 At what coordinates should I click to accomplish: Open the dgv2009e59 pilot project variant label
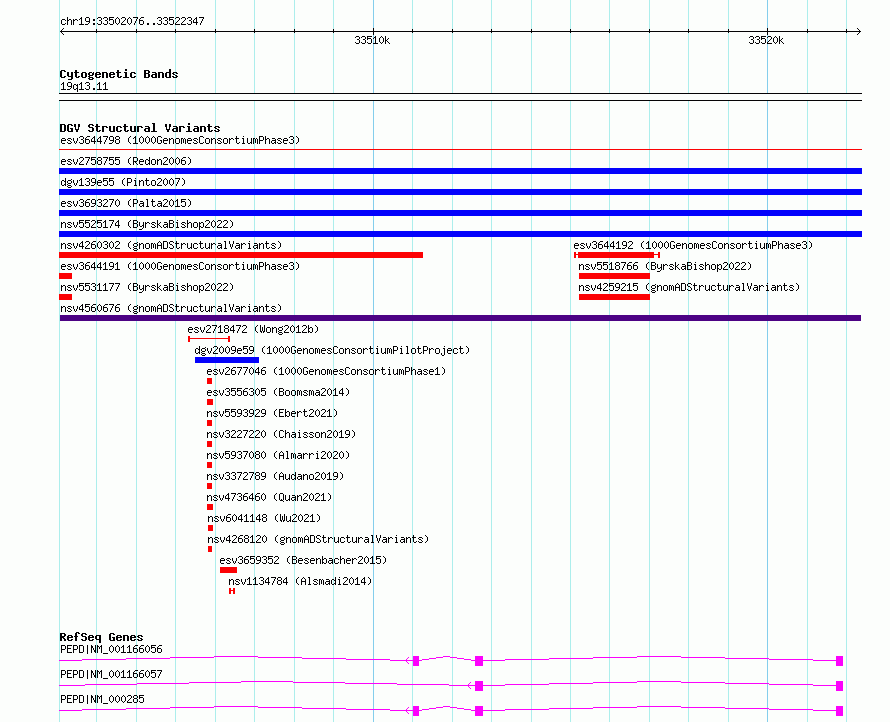click(332, 350)
